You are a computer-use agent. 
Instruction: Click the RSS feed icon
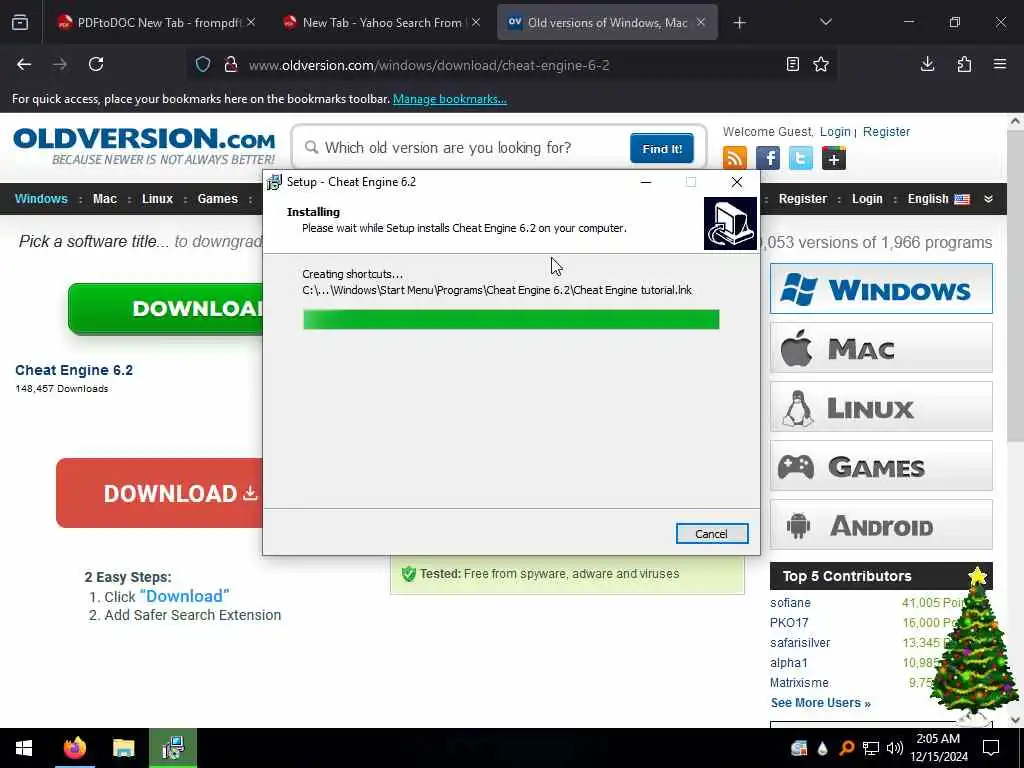pos(735,158)
